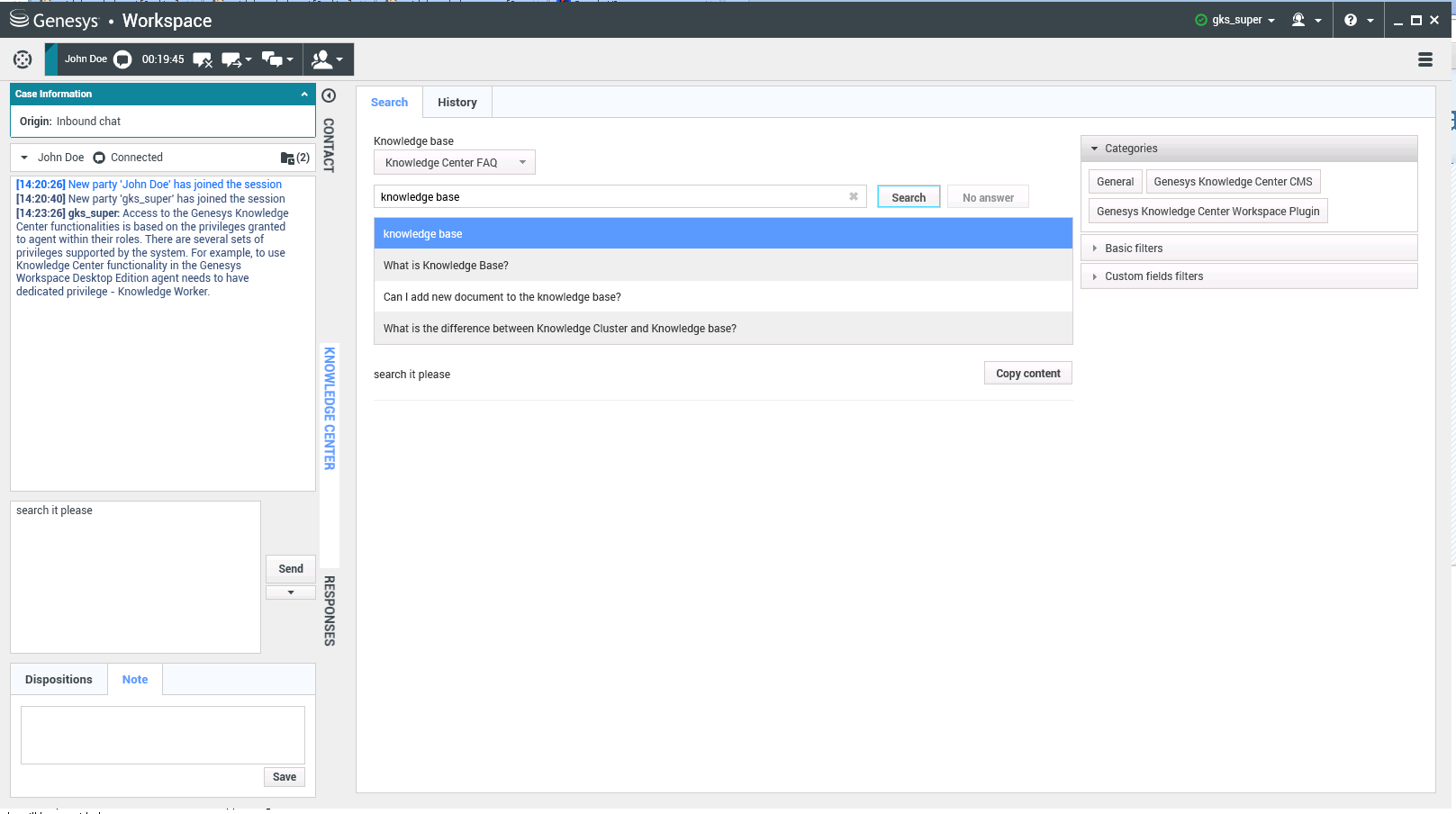Expand the Basic filters section
Viewport: 1456px width, 814px height.
[1134, 249]
